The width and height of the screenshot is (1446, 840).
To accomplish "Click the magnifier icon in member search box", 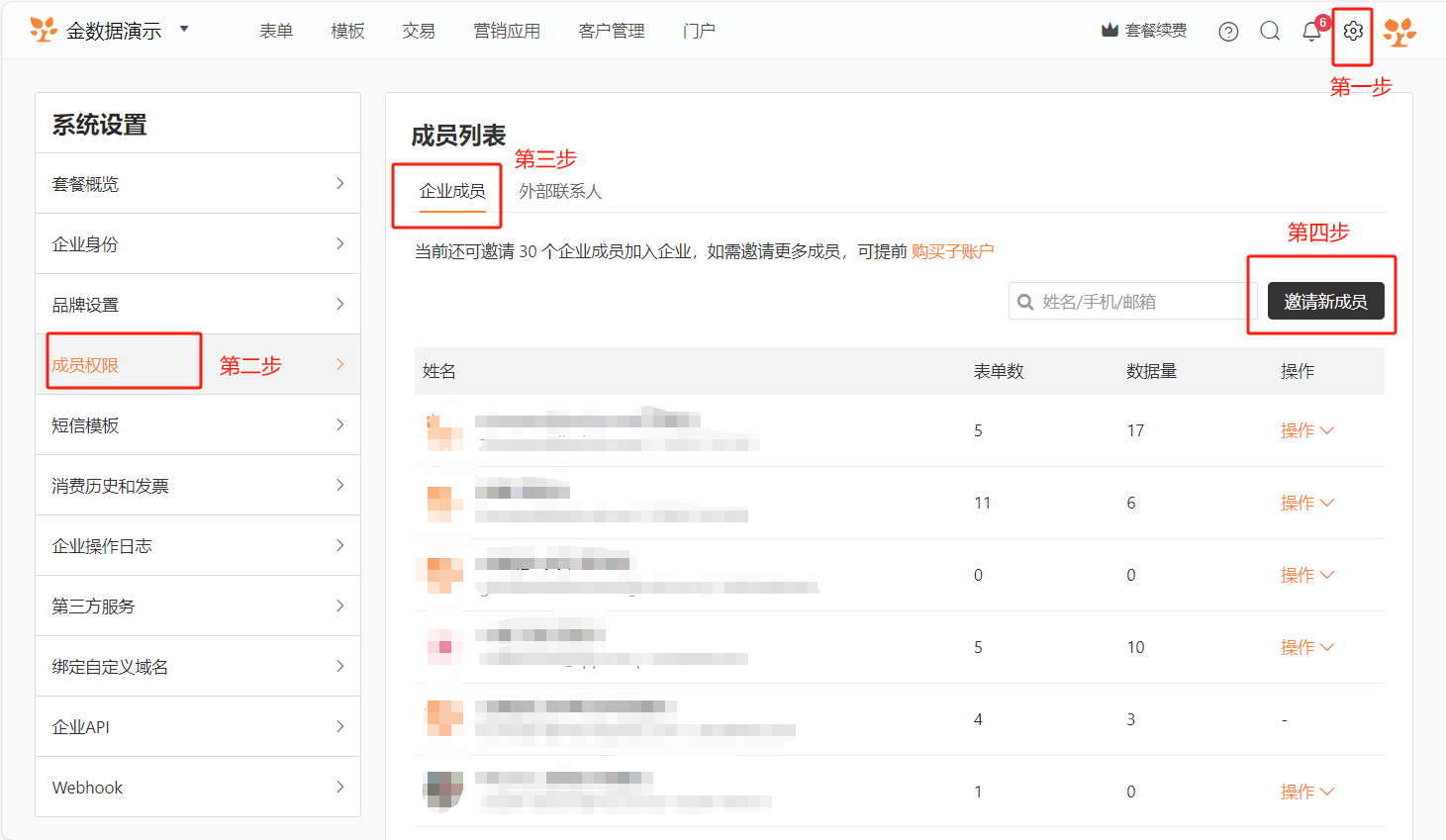I will (1025, 302).
